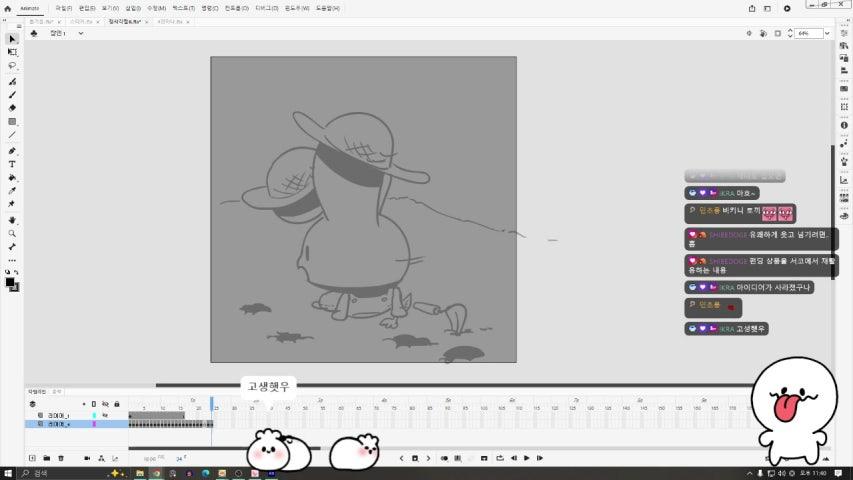Select the Rectangle tool
The image size is (853, 480).
[x=12, y=121]
